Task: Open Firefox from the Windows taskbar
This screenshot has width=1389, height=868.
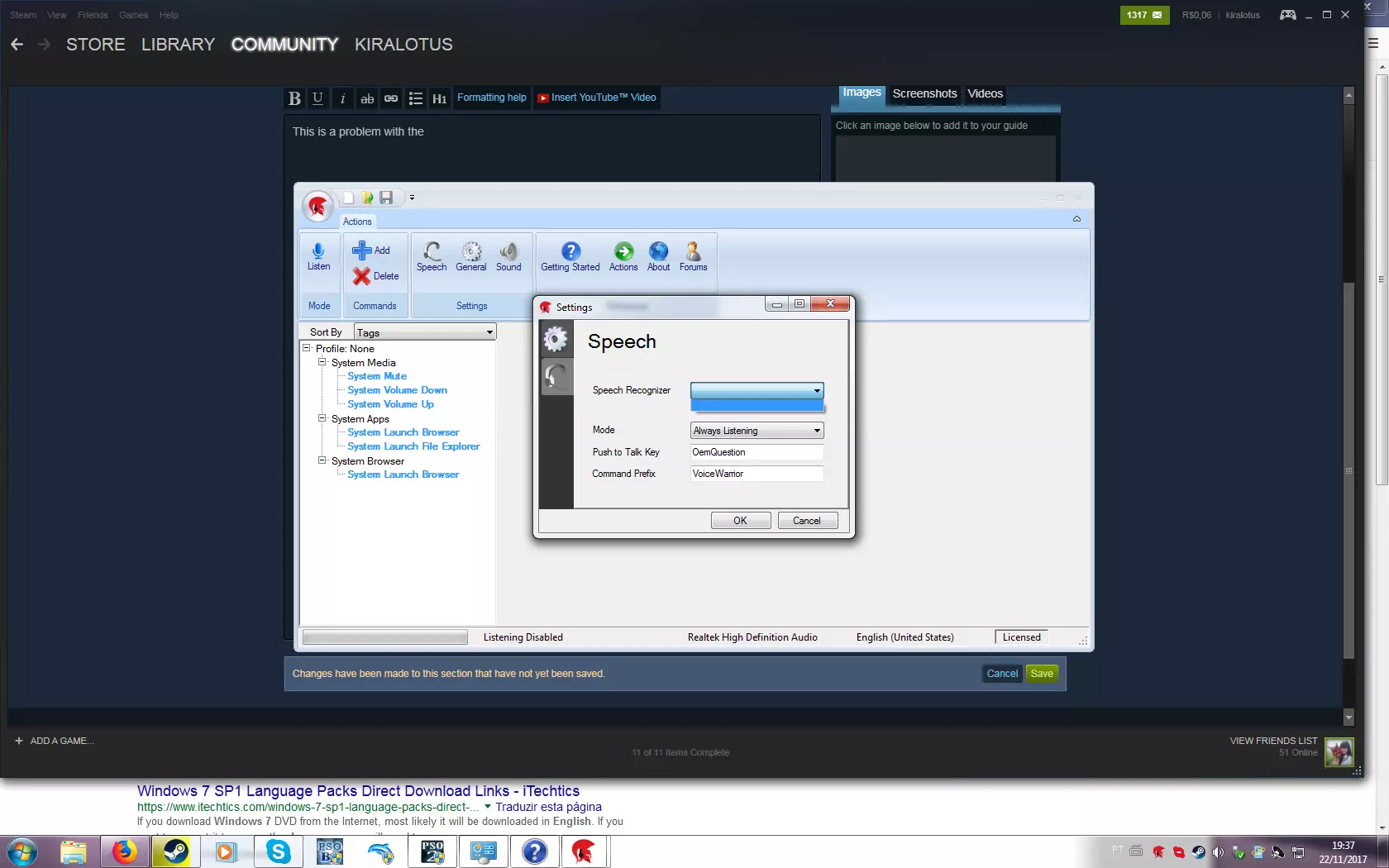Action: coord(125,851)
